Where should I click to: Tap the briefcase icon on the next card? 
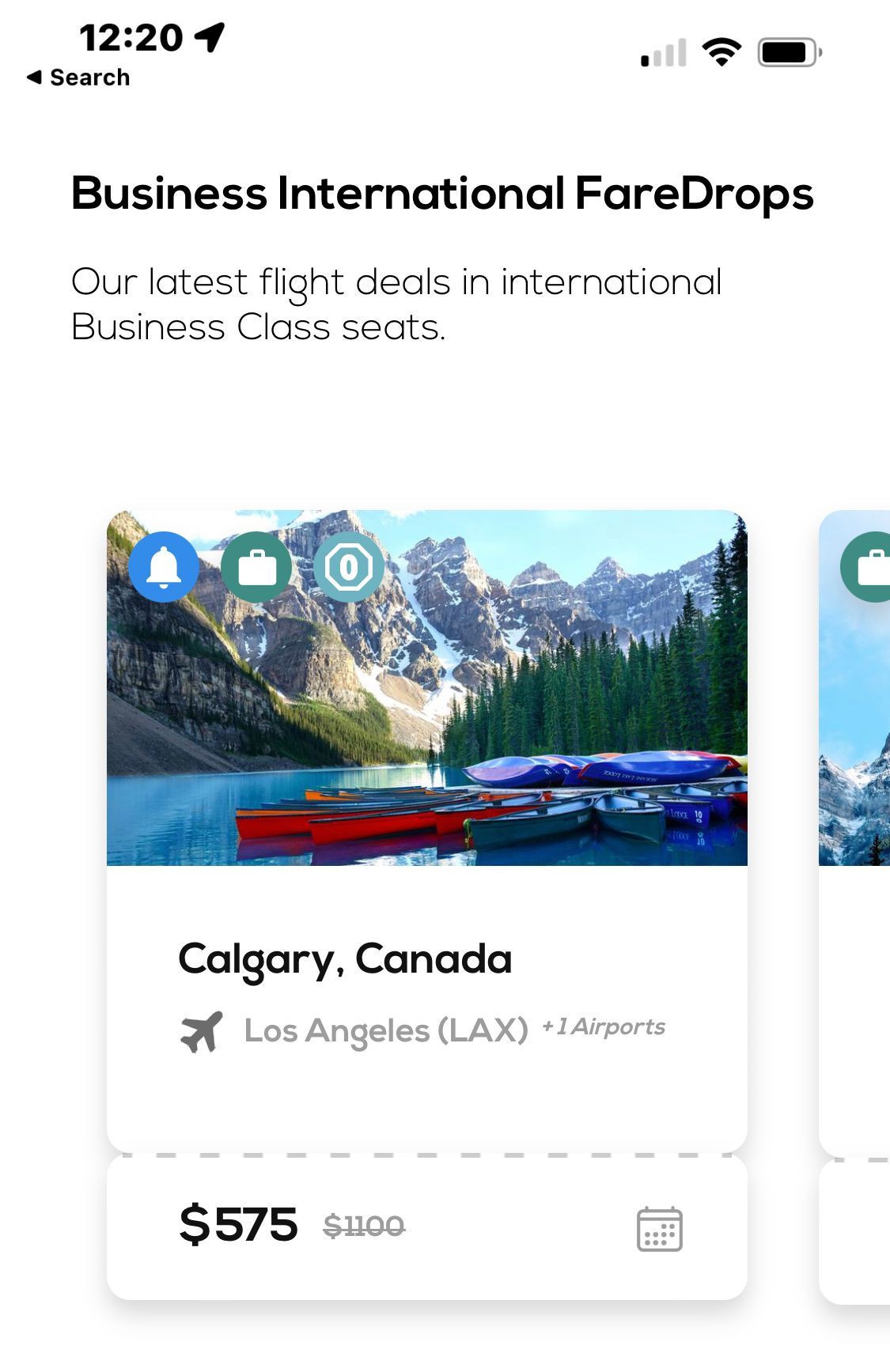(868, 567)
